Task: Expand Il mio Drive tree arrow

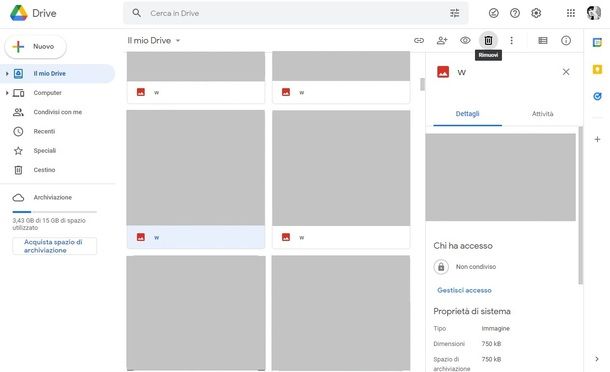Action: coord(7,74)
